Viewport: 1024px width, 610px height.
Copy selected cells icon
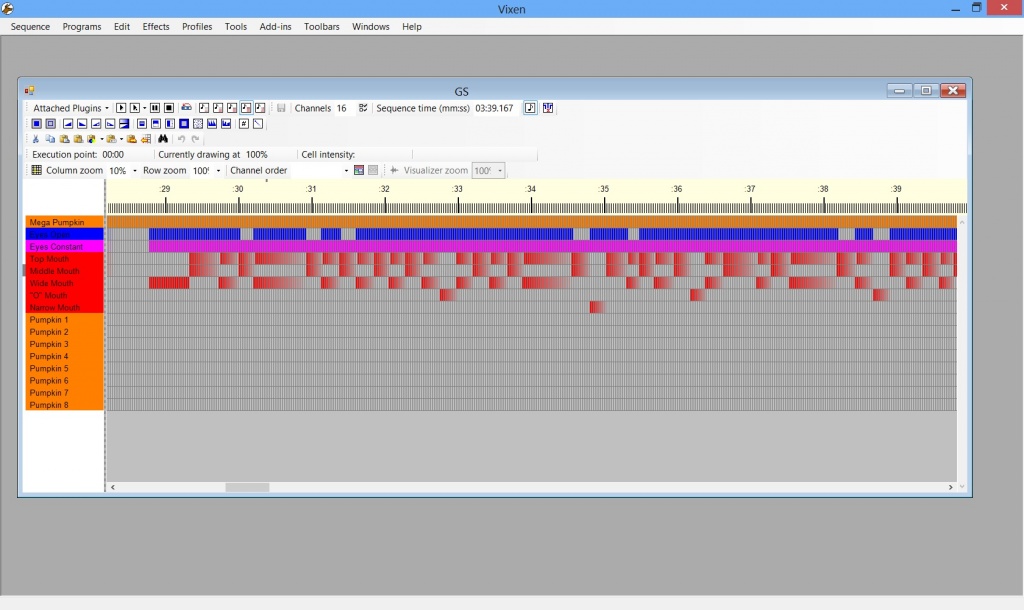point(50,138)
